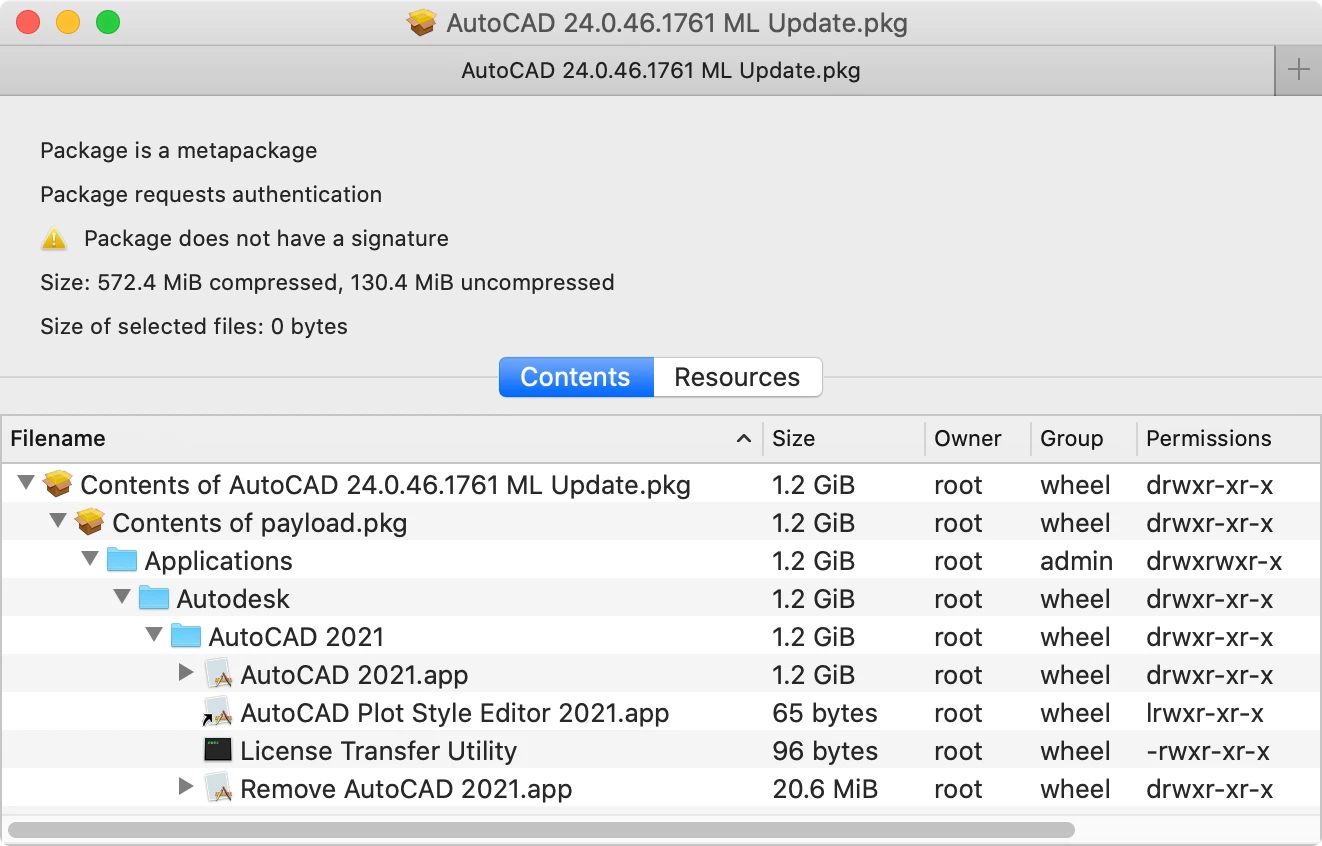Select the 'Autodesk' row name
The image size is (1322, 846).
233,598
